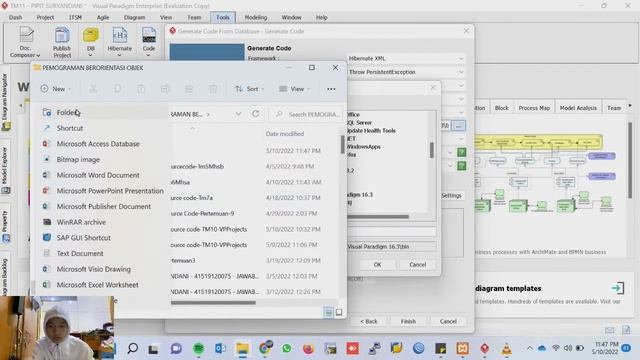Open the Explorer See more ellipsis
The image size is (640, 360).
(x=331, y=89)
